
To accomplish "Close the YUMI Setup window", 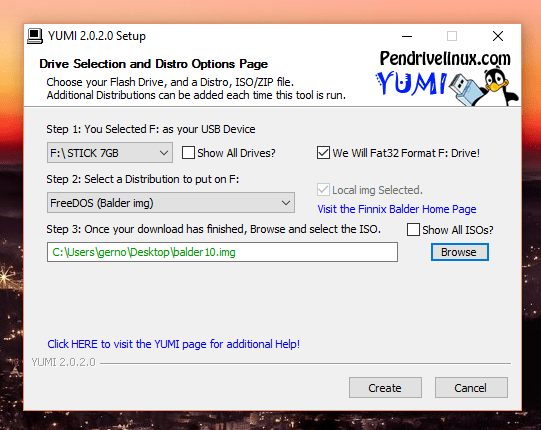I will pyautogui.click(x=498, y=36).
